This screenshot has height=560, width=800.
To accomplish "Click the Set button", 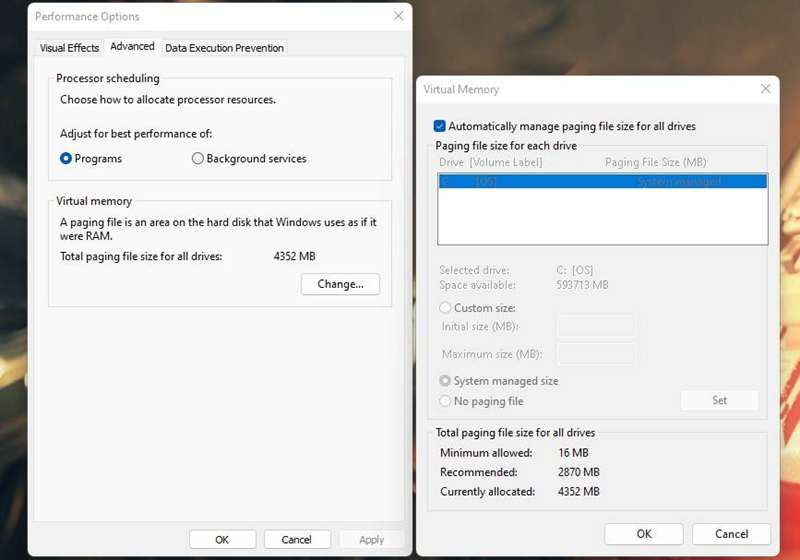I will (719, 400).
